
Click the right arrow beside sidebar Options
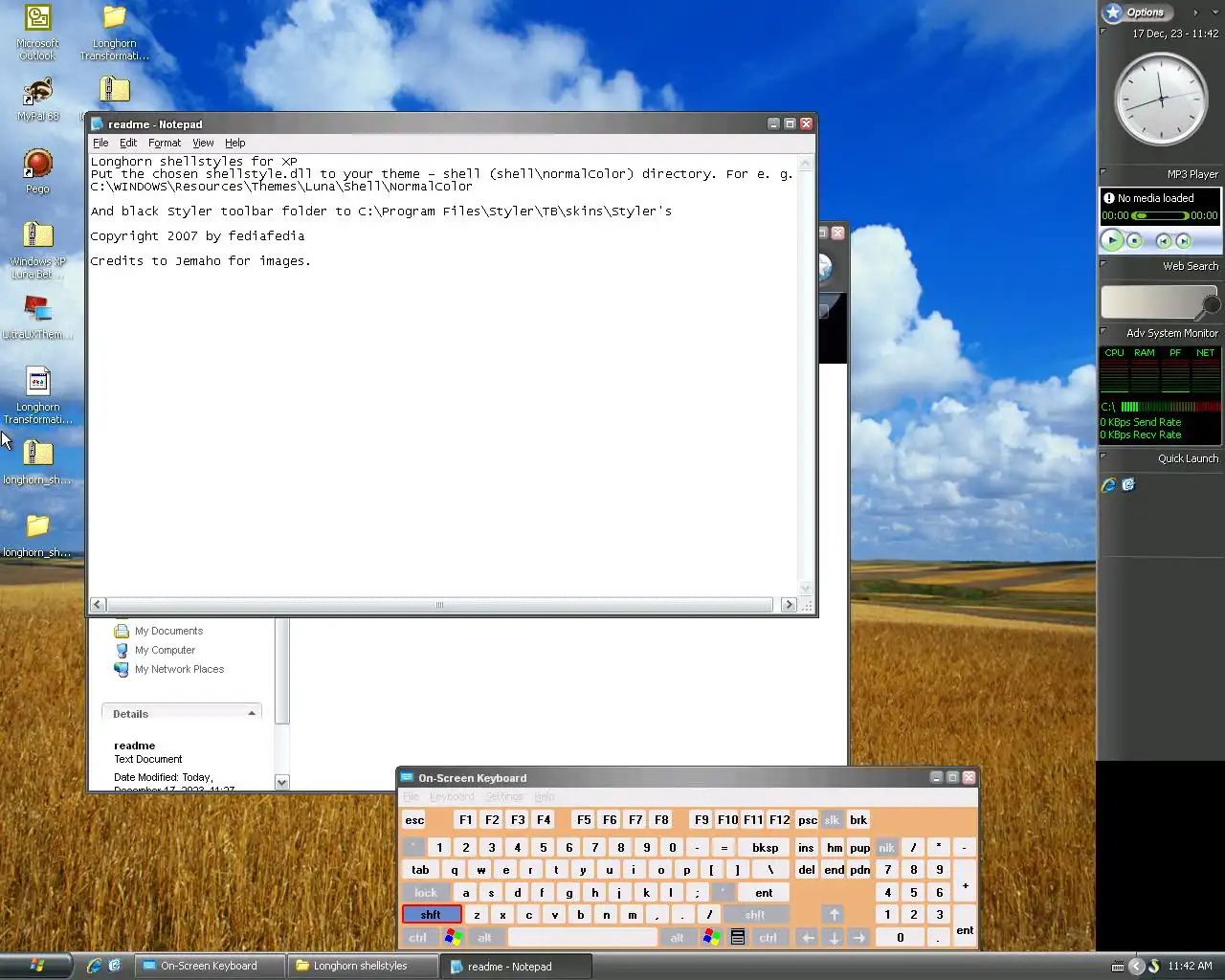(1195, 12)
